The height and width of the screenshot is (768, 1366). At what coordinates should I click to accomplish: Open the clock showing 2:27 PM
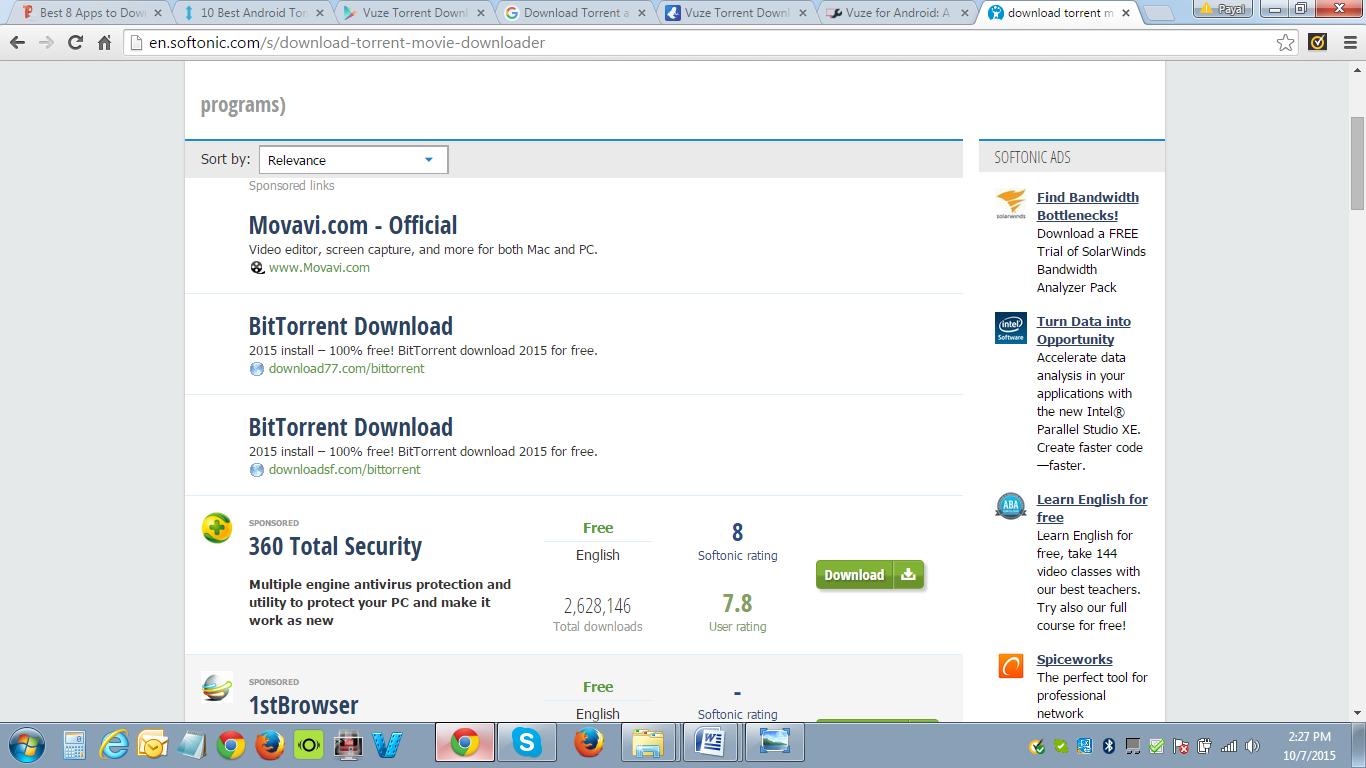pos(1309,746)
